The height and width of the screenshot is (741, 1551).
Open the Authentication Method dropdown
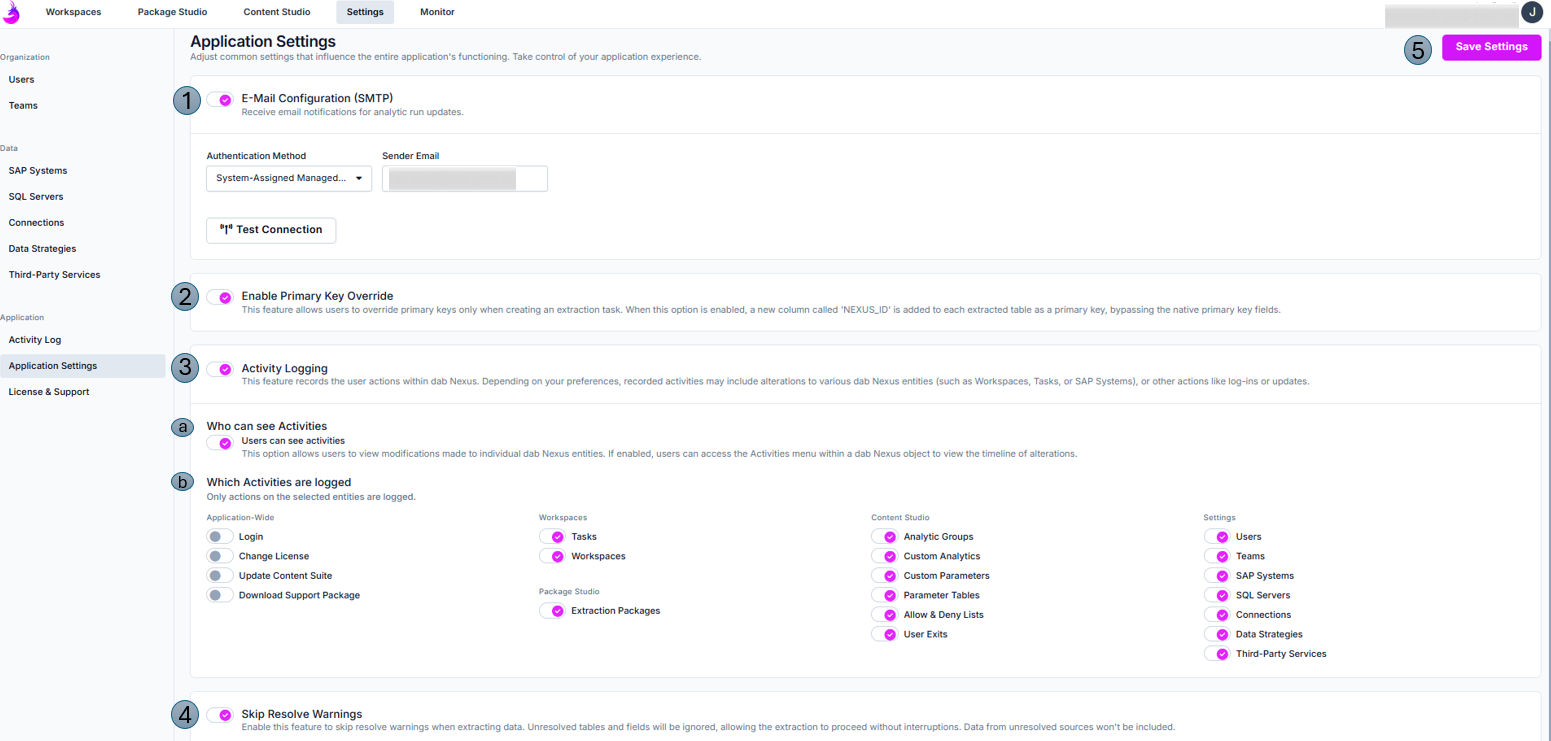(289, 178)
